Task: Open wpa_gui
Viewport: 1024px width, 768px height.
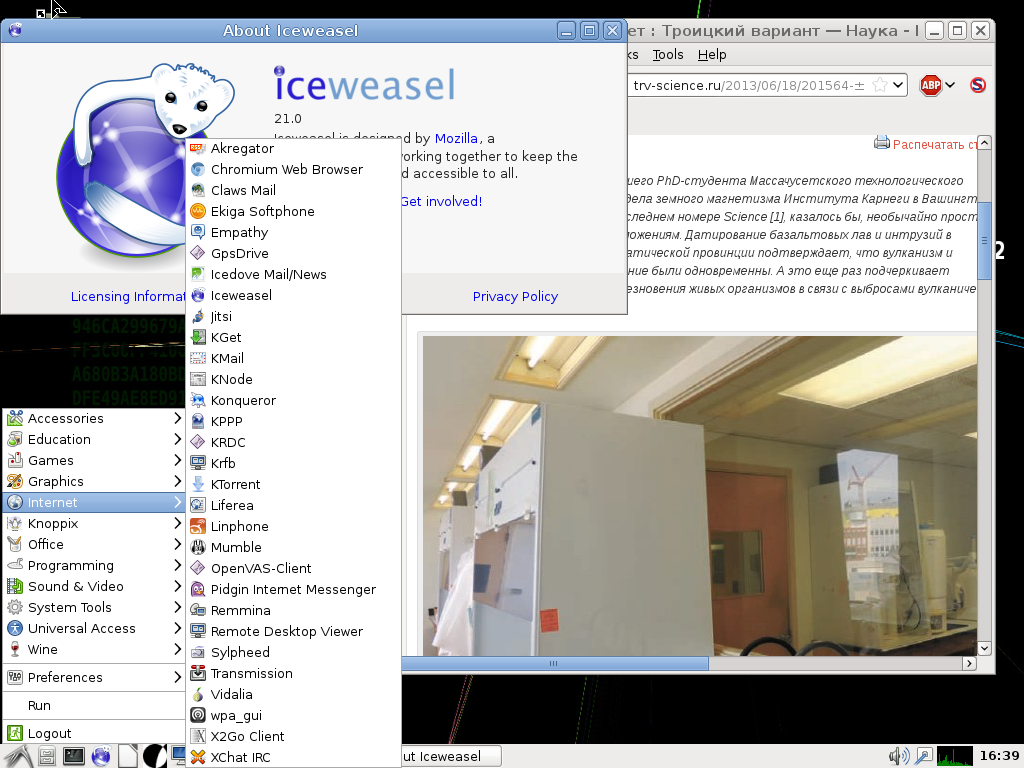Action: coord(293,715)
